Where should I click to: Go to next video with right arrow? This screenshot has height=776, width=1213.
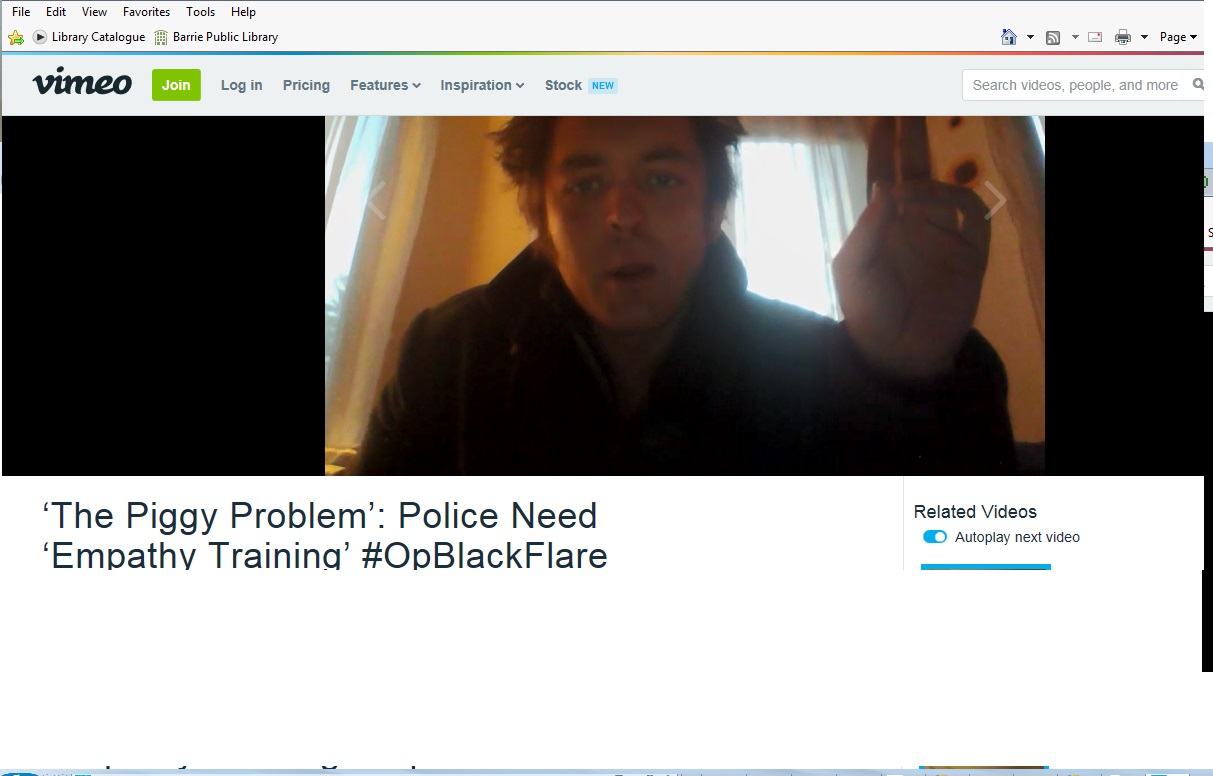(995, 200)
